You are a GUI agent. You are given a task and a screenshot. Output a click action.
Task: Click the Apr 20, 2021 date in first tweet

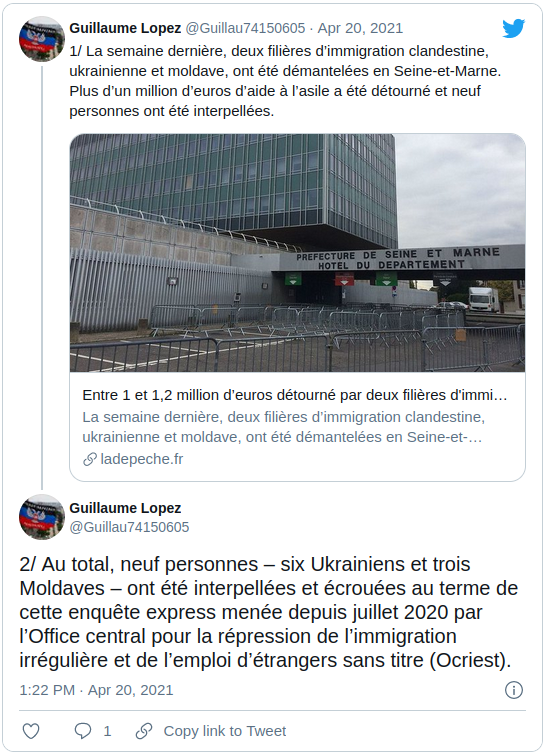click(360, 28)
